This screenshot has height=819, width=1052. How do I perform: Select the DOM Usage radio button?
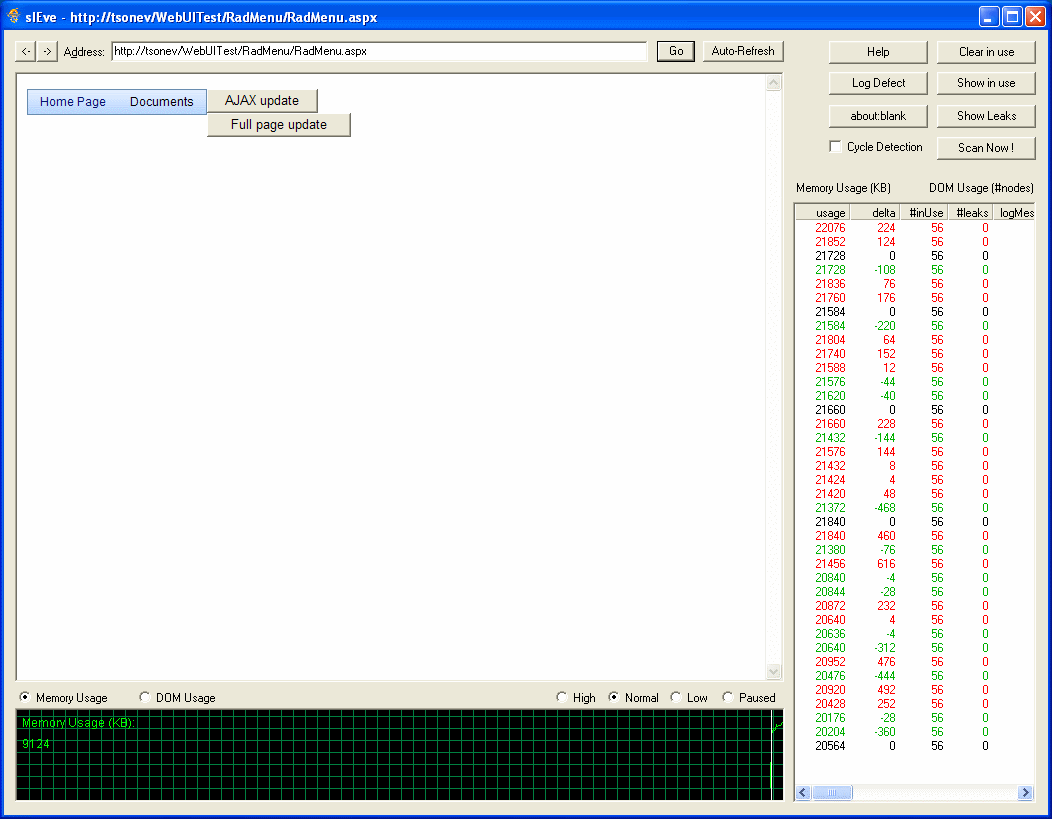coord(144,697)
